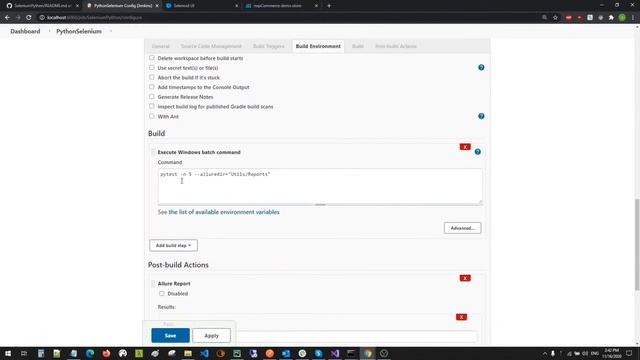Screen dimensions: 640x360
Task: Close the PythonSelenium Config browser tab
Action: [x=157, y=6]
